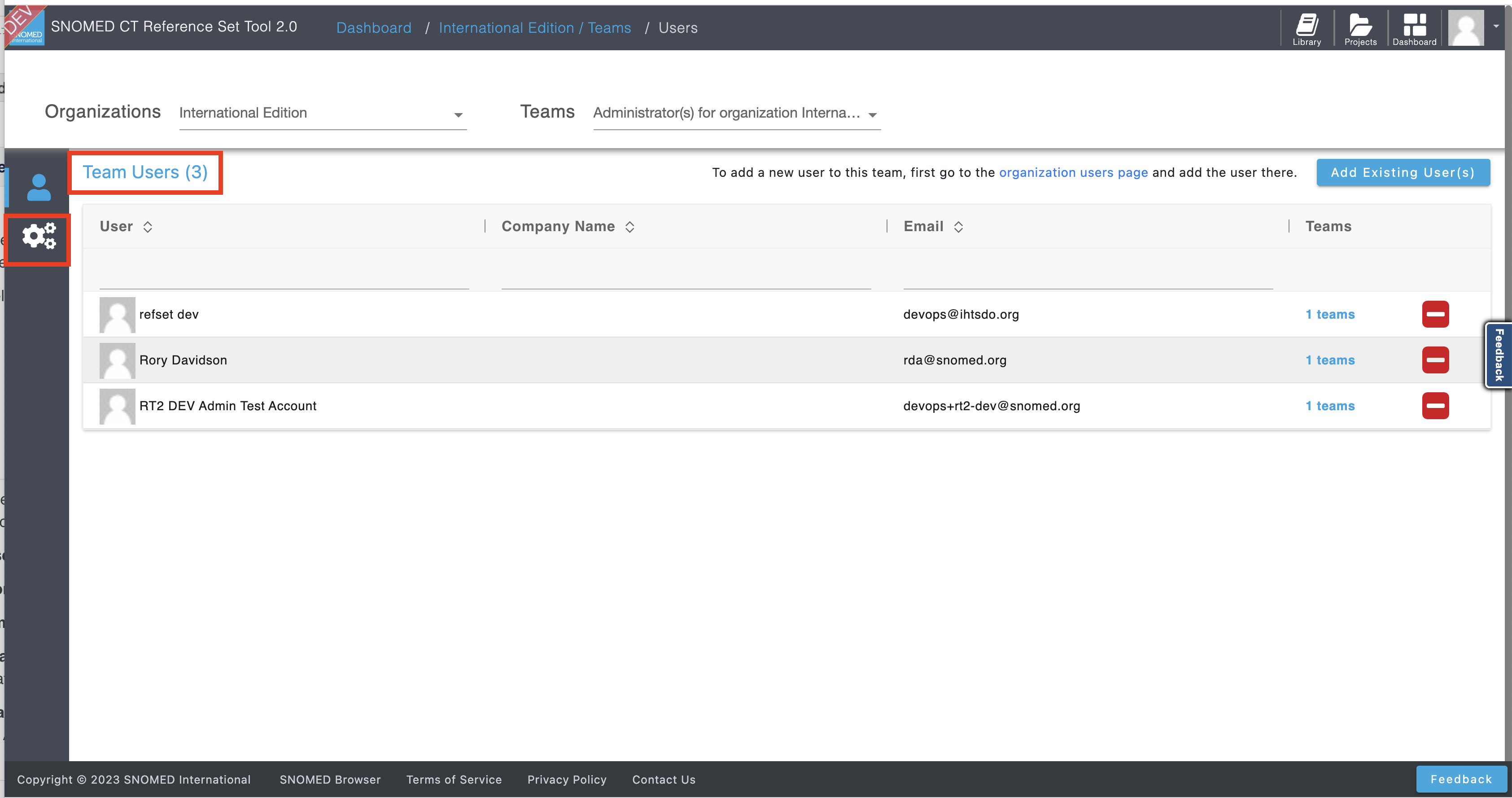
Task: Click the Rory Davidson user name
Action: [x=183, y=360]
